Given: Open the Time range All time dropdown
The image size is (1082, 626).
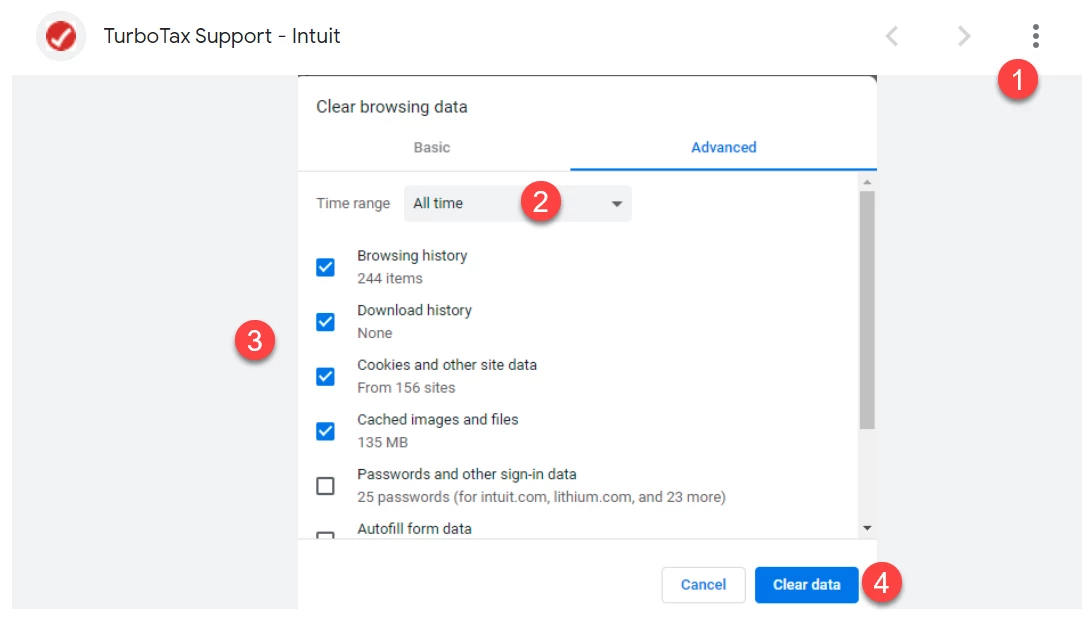Looking at the screenshot, I should 518,204.
